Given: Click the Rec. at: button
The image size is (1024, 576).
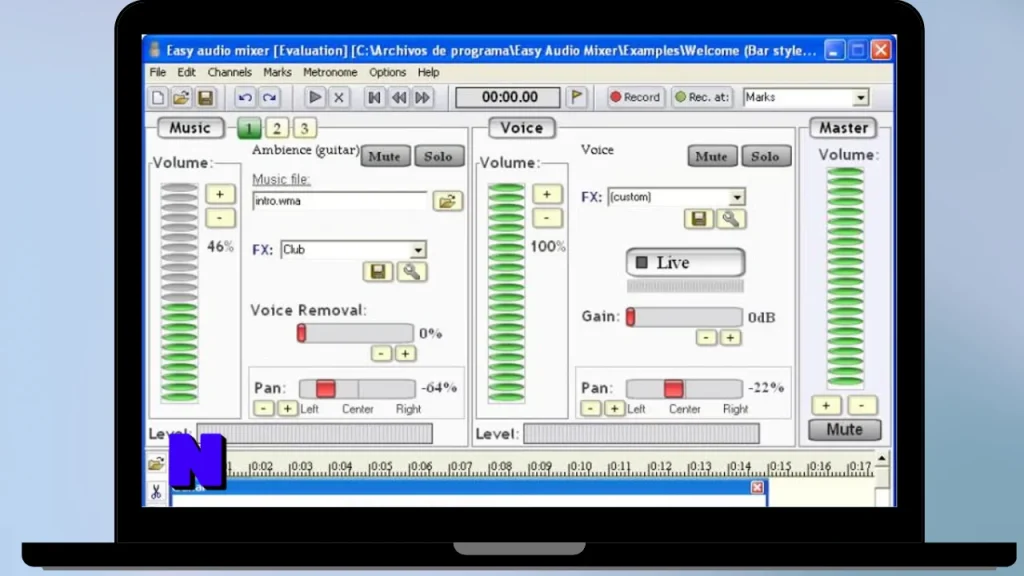Looking at the screenshot, I should tap(702, 97).
